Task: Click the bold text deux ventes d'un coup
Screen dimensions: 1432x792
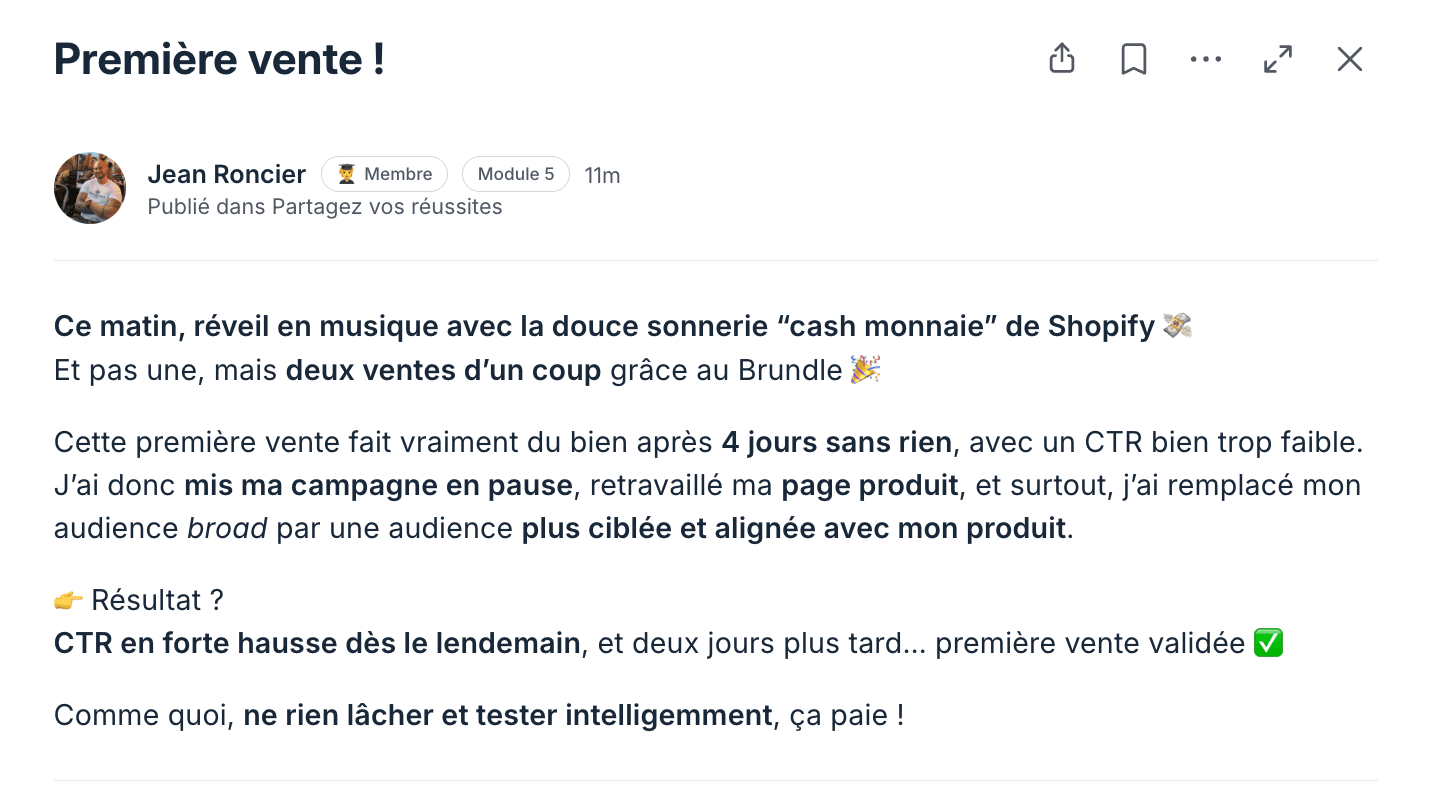Action: [x=443, y=370]
